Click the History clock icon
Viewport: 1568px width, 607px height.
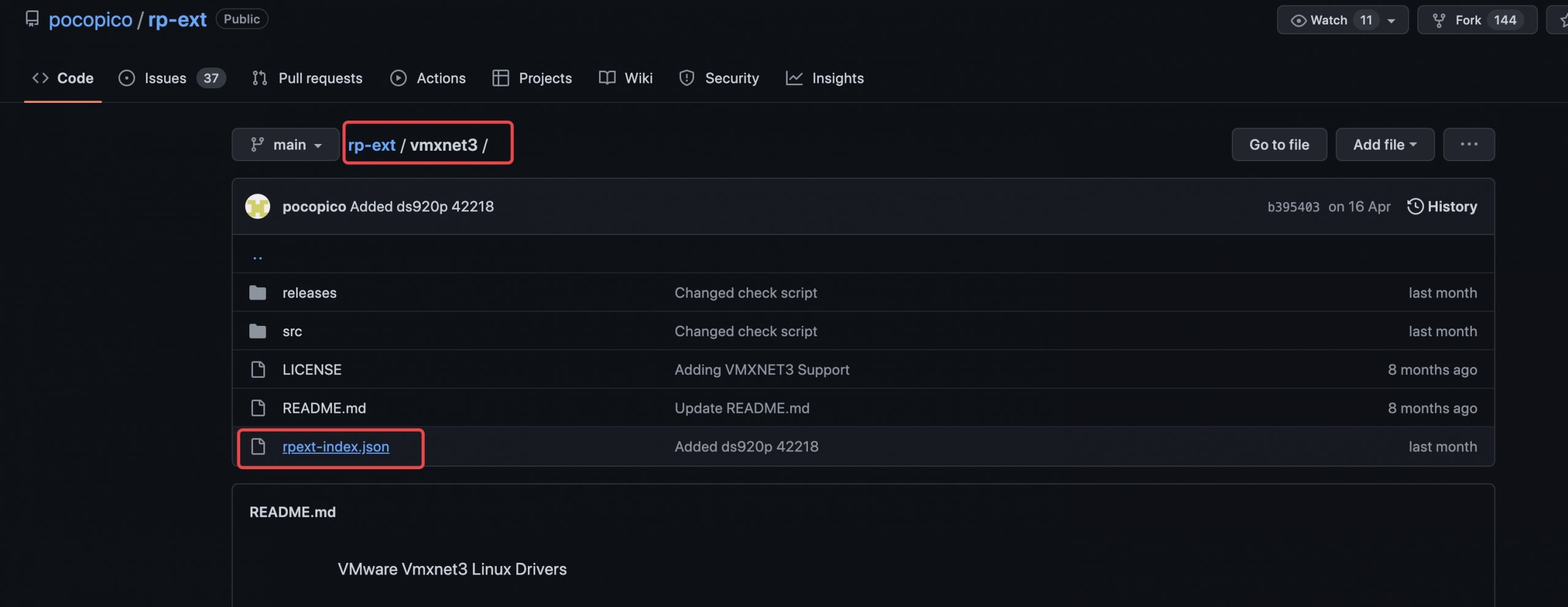[x=1415, y=206]
